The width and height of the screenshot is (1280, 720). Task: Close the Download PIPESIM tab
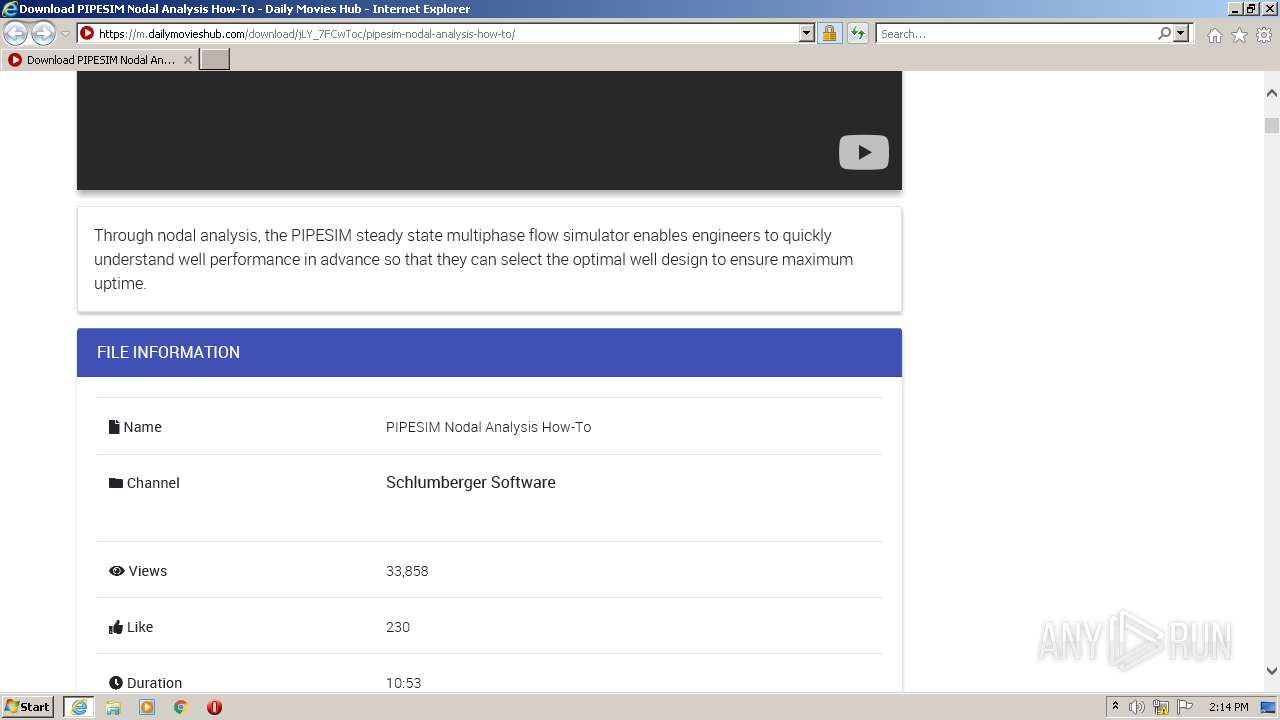coord(187,60)
